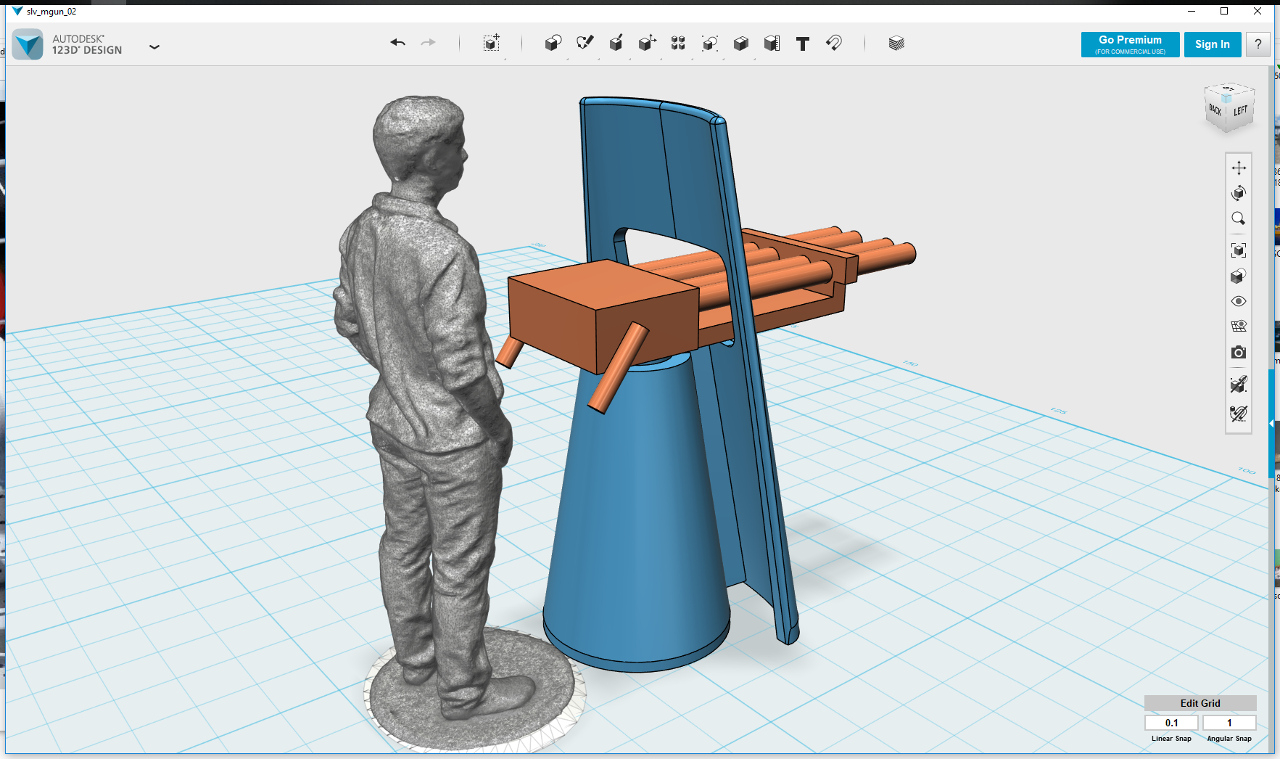Click the Sign In button
Viewport: 1280px width, 759px height.
coord(1212,44)
